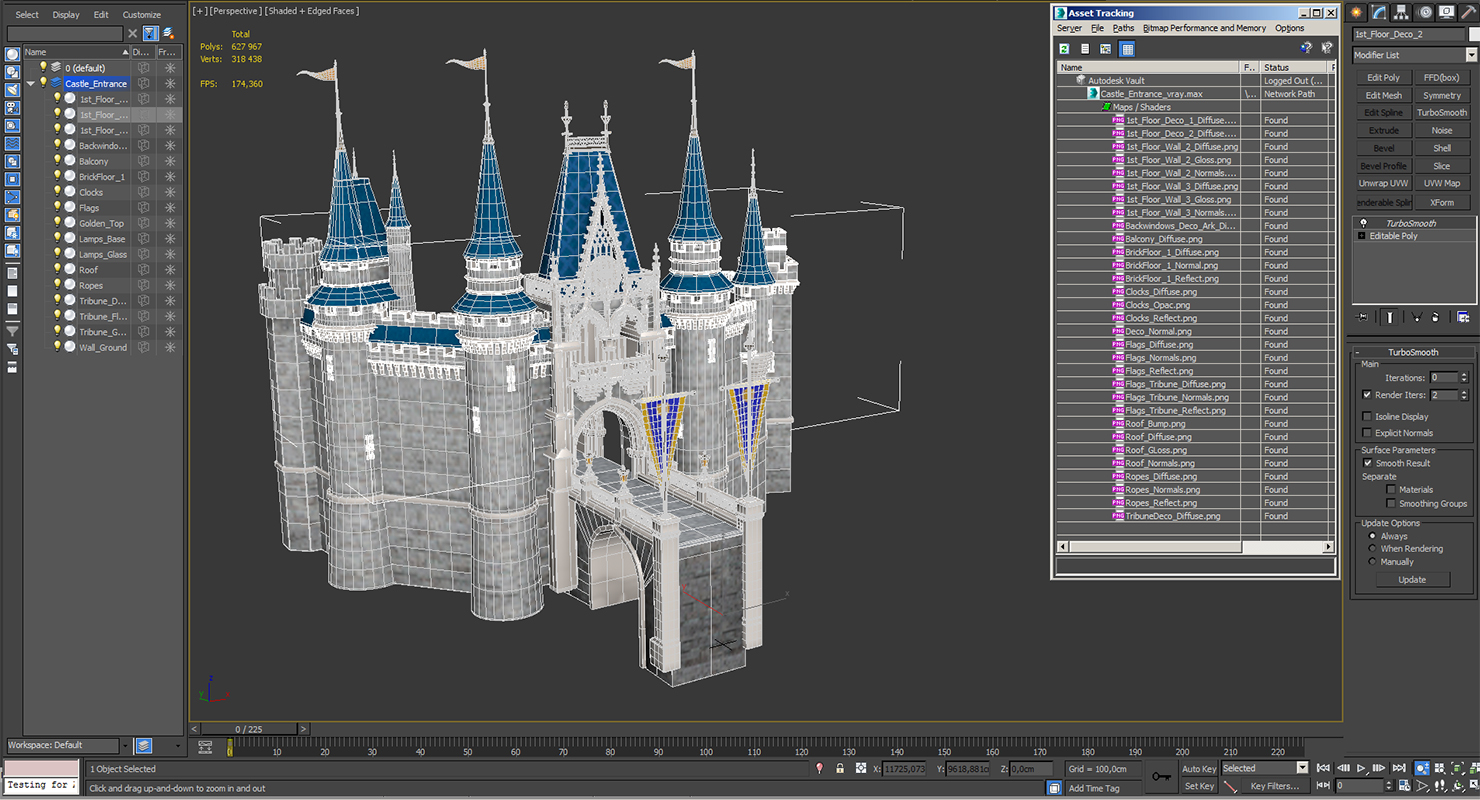1480x800 pixels.
Task: Open the Customize menu in Scene Explorer
Action: point(141,15)
